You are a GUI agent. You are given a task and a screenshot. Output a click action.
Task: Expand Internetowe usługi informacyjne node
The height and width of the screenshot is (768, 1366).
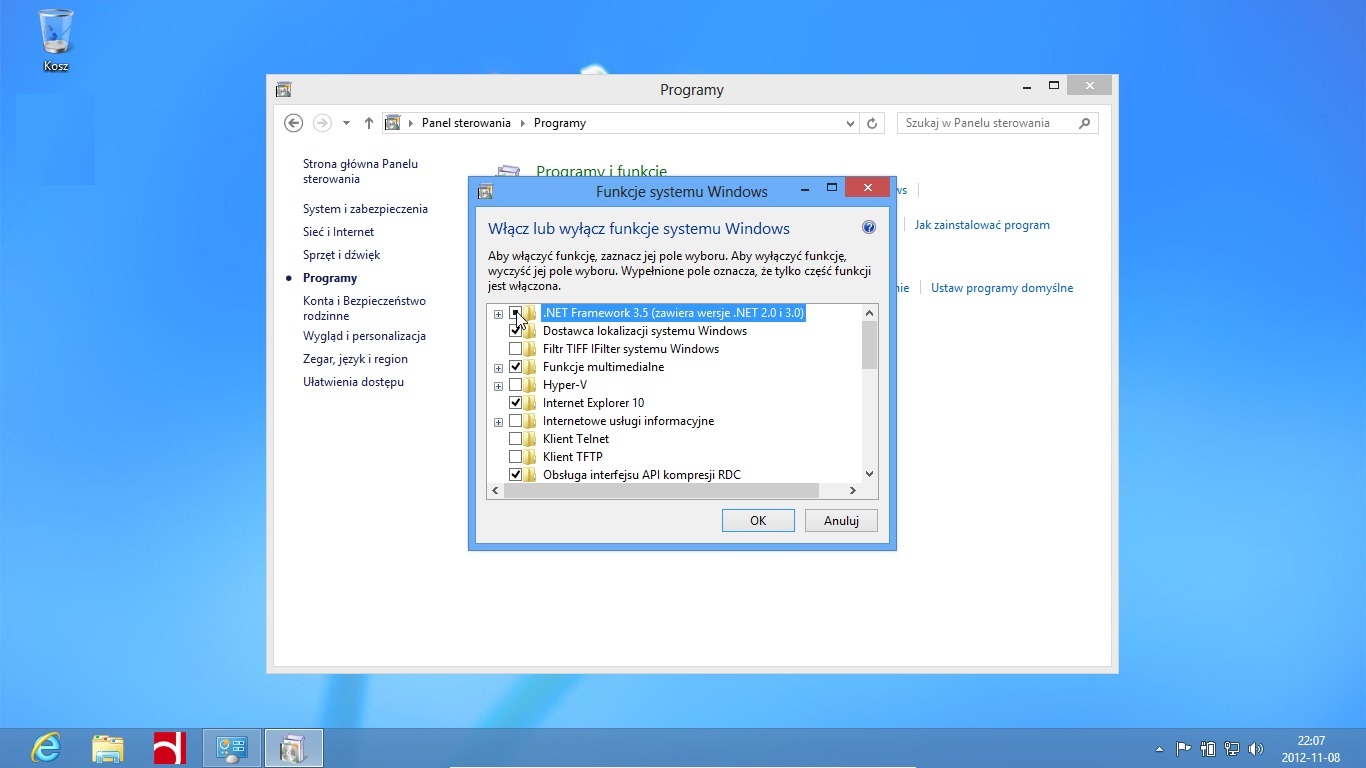click(x=498, y=422)
